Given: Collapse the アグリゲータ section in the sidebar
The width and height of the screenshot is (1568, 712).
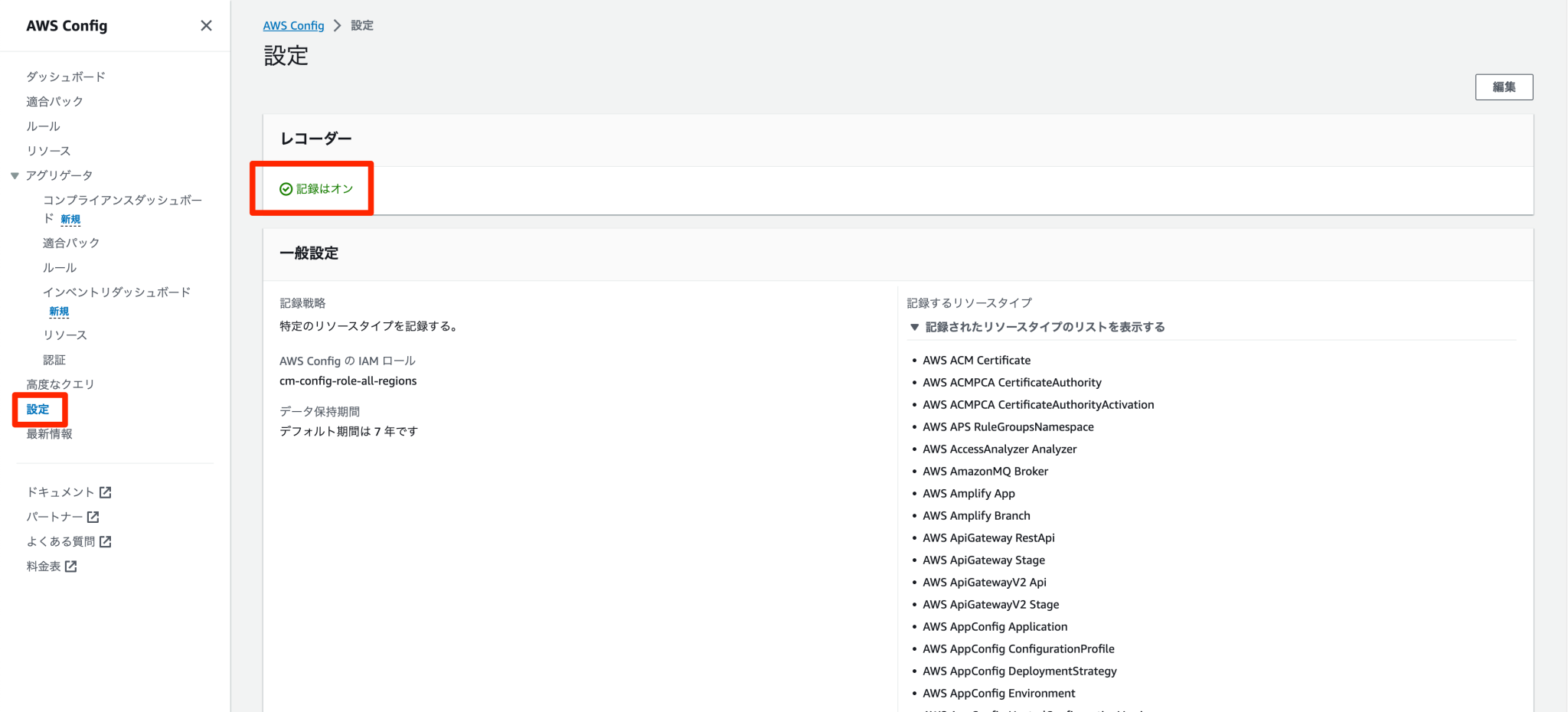Looking at the screenshot, I should (x=15, y=175).
